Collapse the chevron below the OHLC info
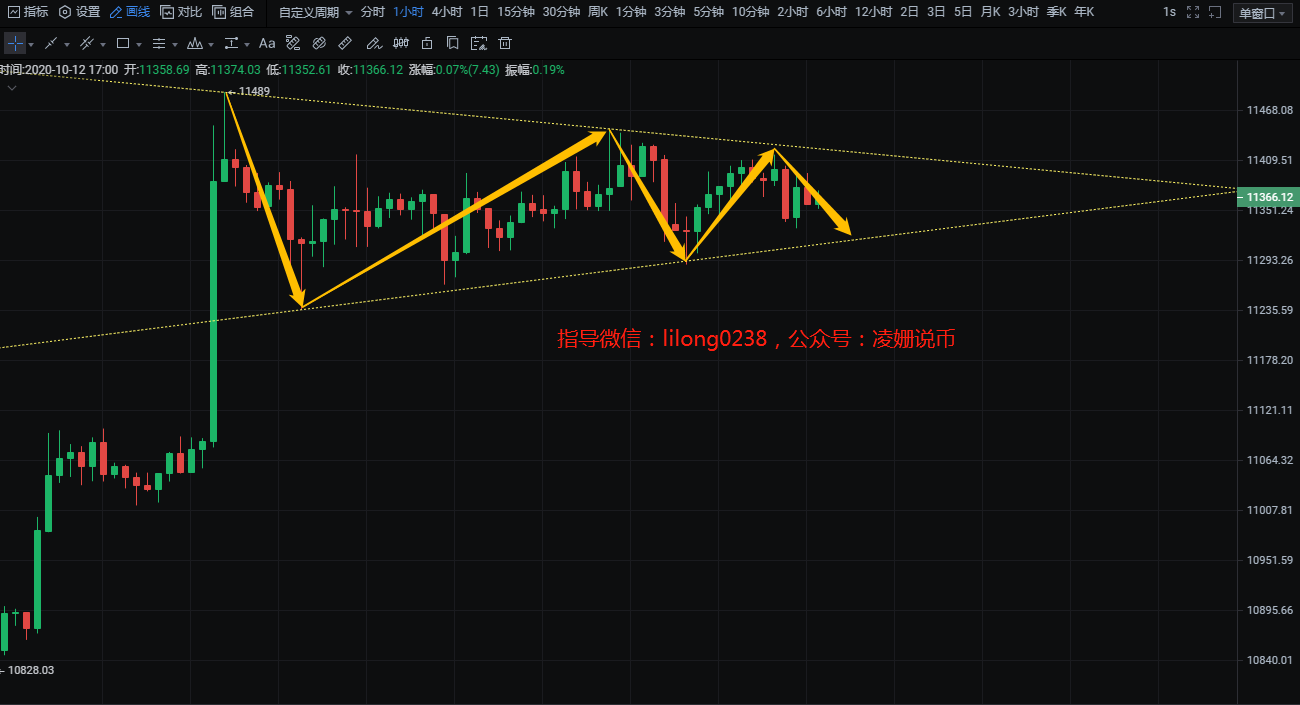The image size is (1300, 705). 12,88
